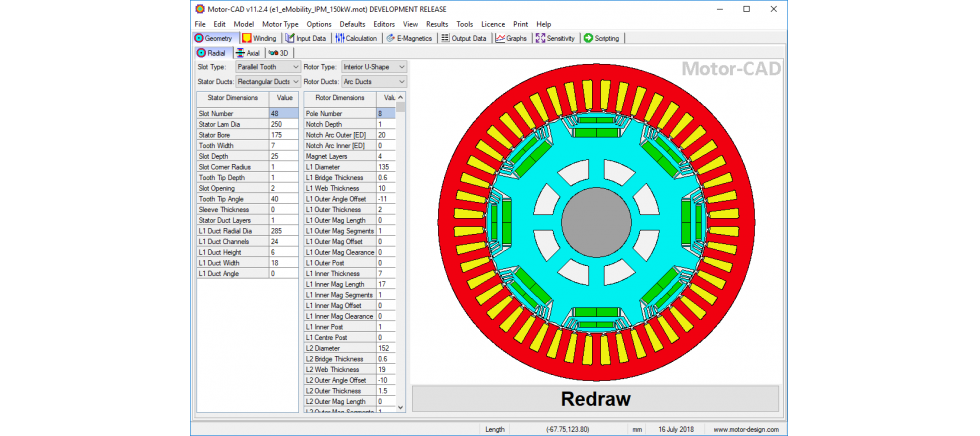
Task: Click the Rotor Dimensions column header
Action: point(340,97)
